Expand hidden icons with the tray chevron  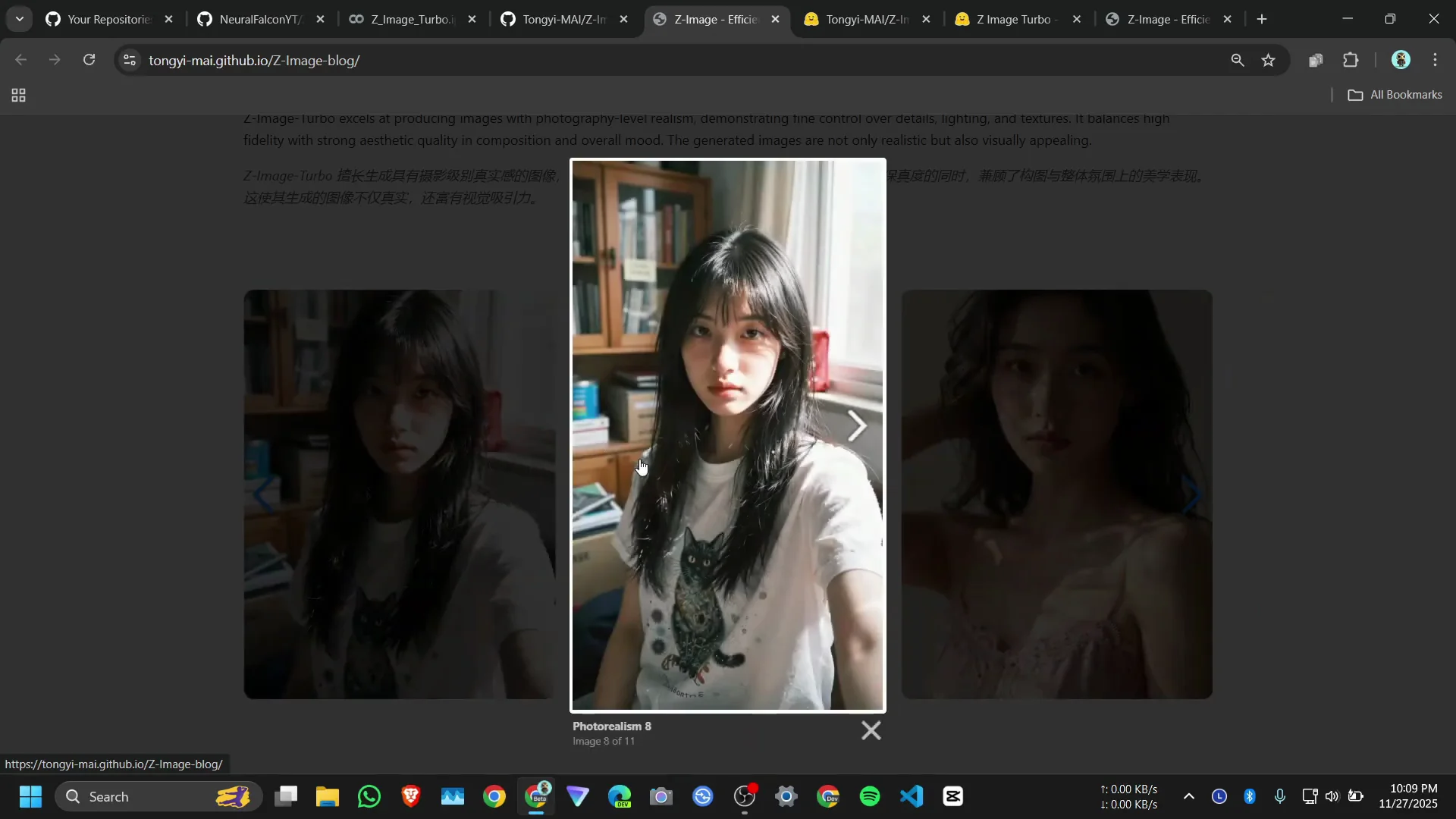pos(1189,796)
